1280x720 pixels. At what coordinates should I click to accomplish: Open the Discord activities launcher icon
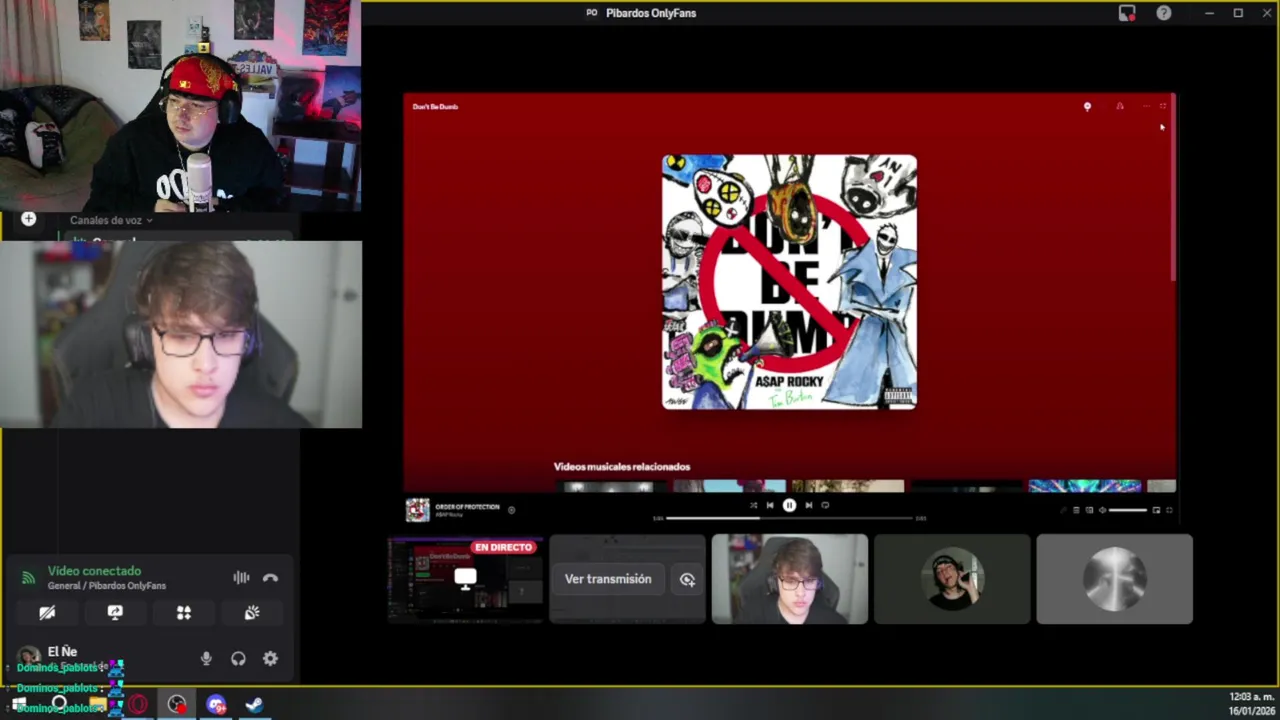pyautogui.click(x=184, y=613)
